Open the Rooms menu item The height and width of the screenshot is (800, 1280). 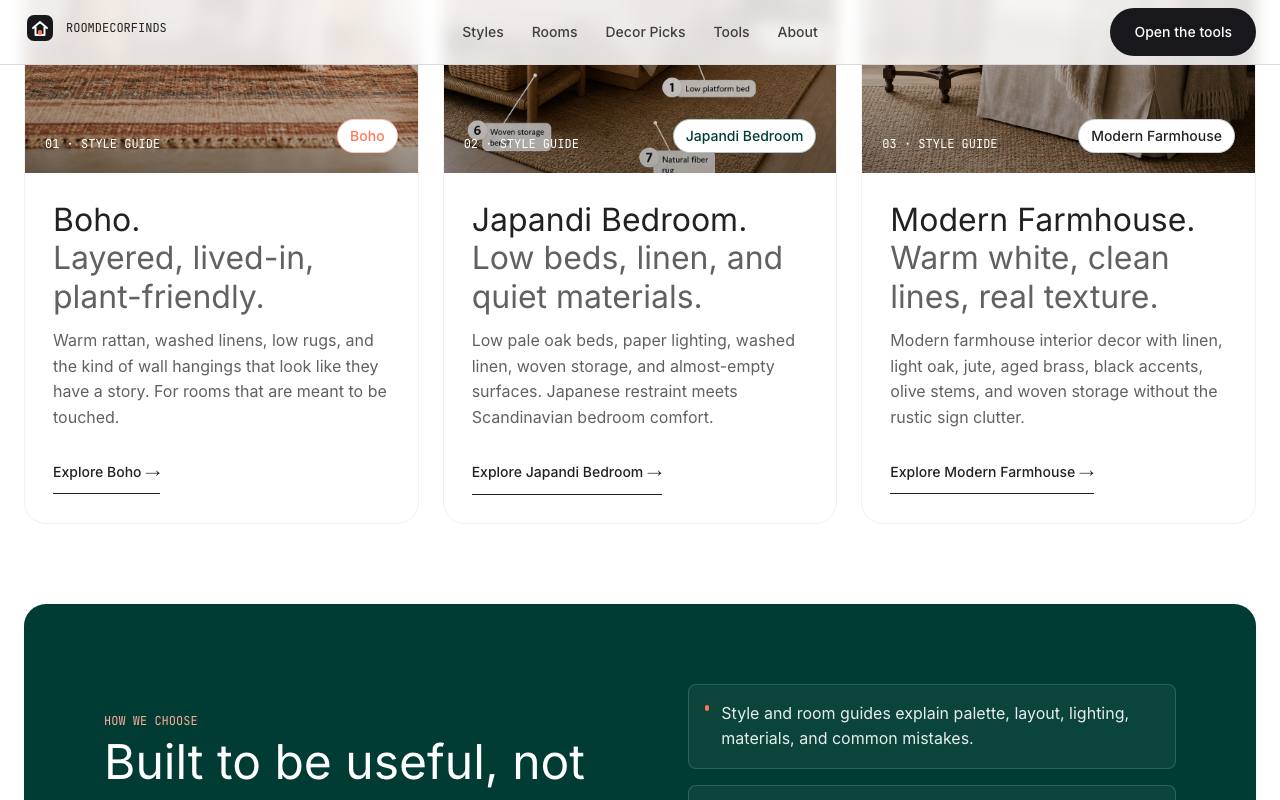tap(554, 32)
